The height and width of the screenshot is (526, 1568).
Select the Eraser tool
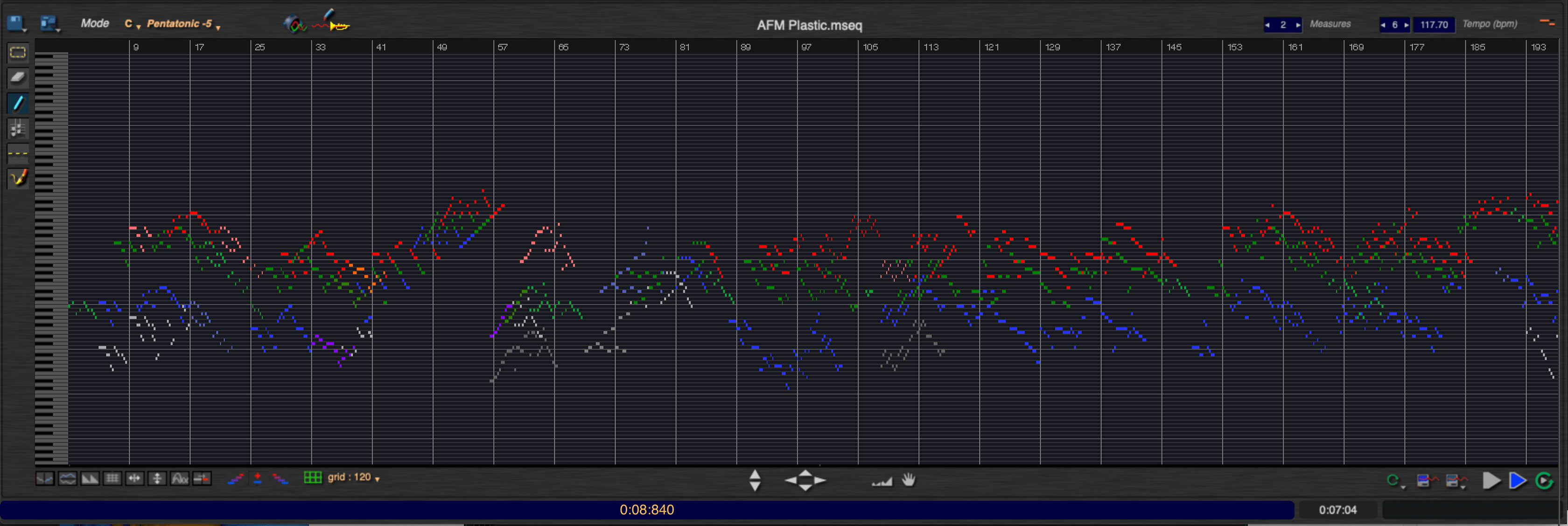click(18, 78)
